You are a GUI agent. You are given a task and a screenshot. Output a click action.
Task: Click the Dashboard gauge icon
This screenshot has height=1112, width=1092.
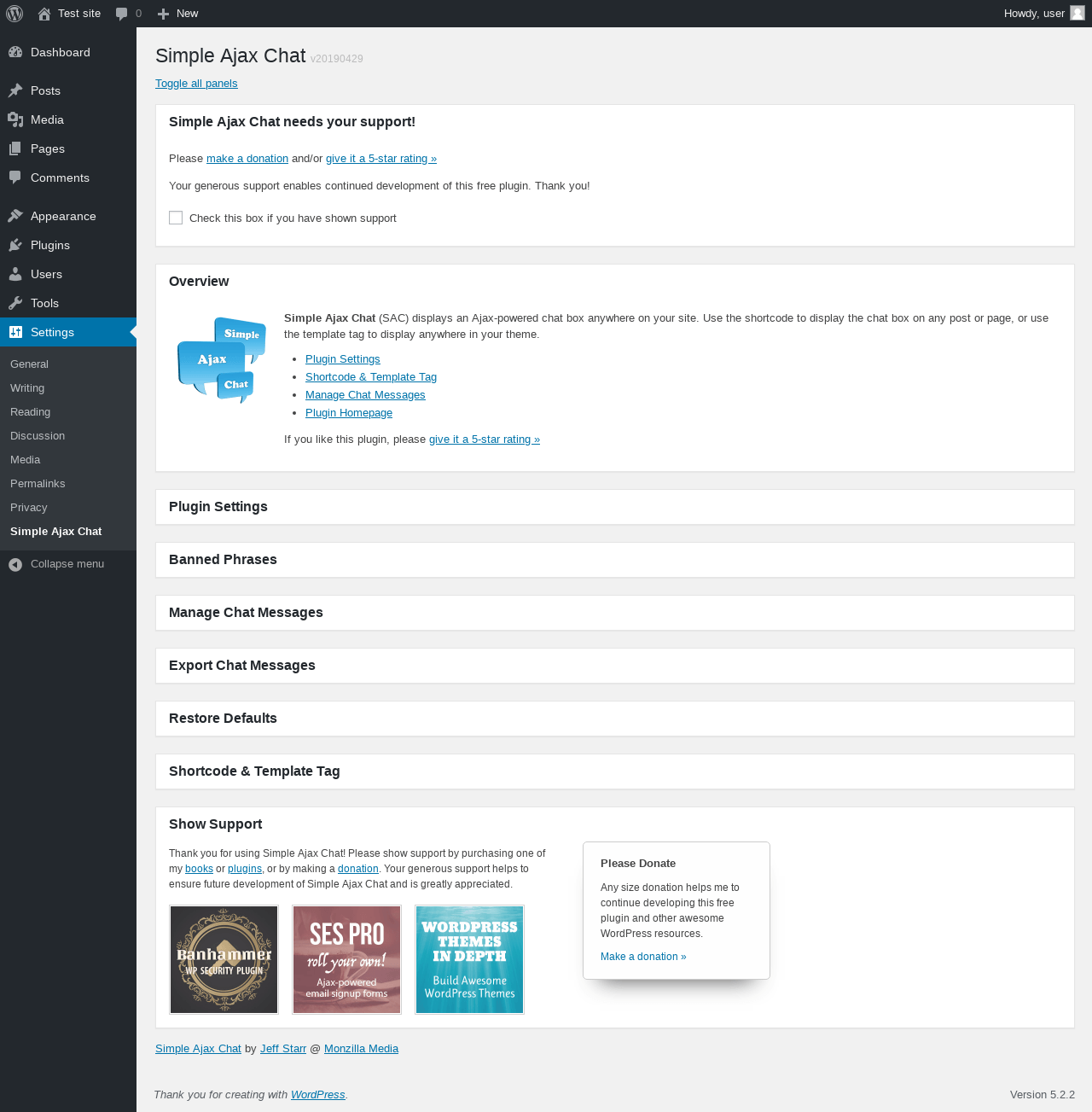pos(15,52)
